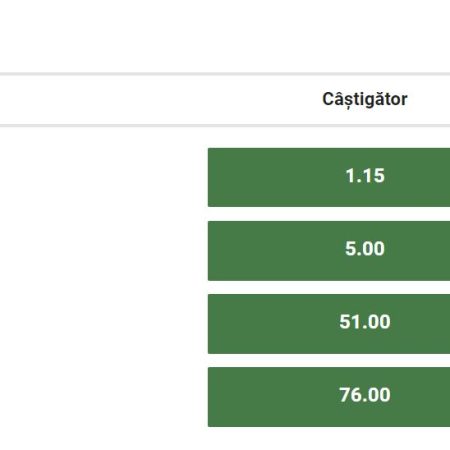Tap the last green button, 76.00
This screenshot has width=450, height=450.
(x=329, y=397)
